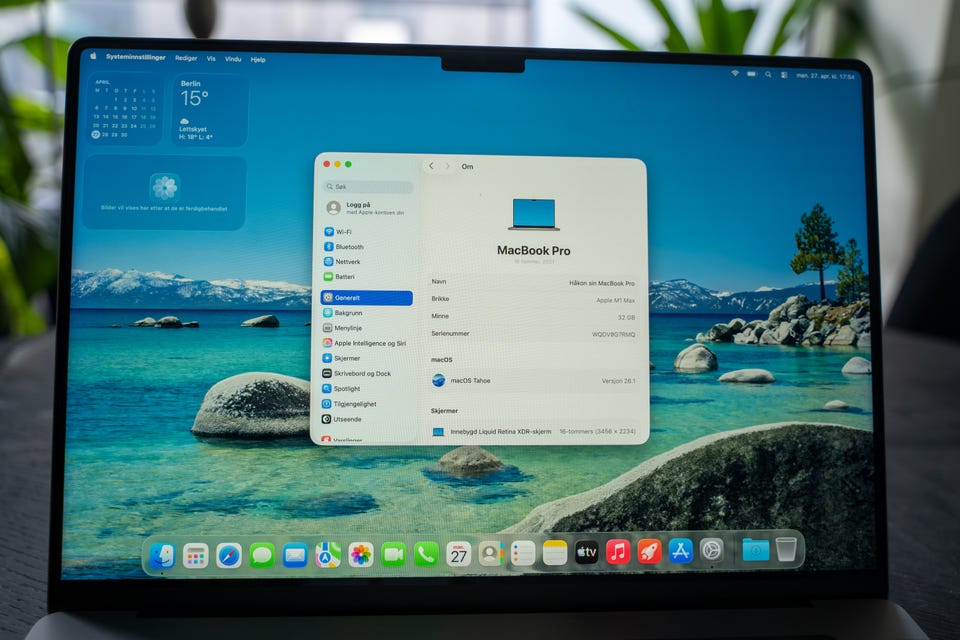The height and width of the screenshot is (640, 960).
Task: Open the Trash in the Dock
Action: [786, 549]
